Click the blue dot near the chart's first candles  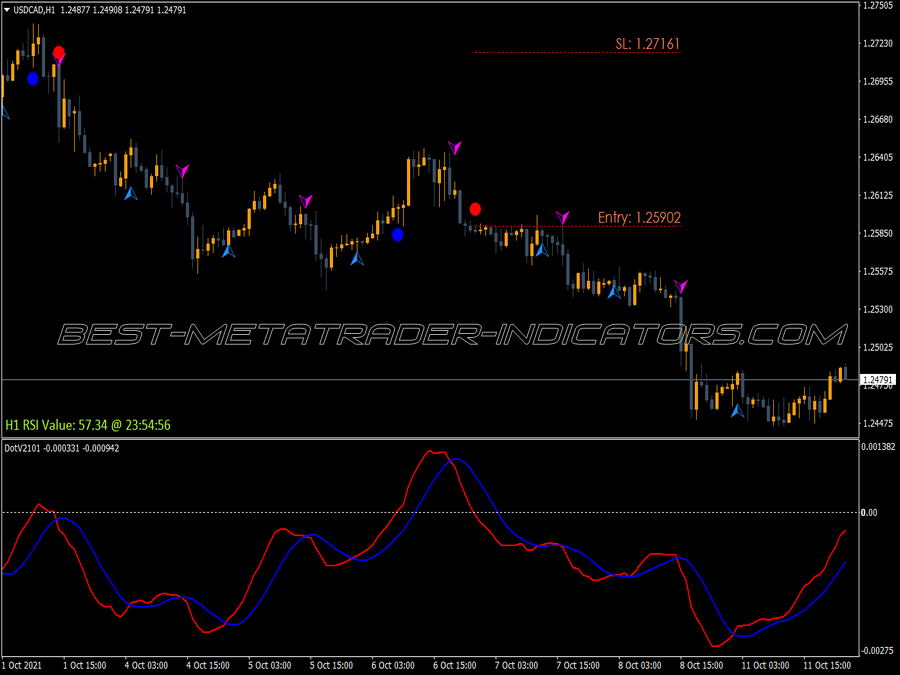pos(33,79)
